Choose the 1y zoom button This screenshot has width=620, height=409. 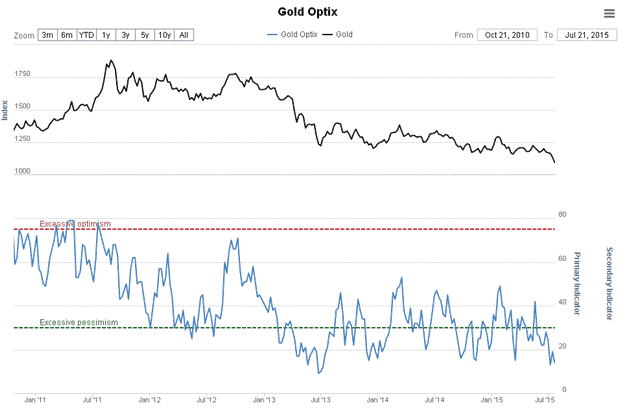[106, 35]
